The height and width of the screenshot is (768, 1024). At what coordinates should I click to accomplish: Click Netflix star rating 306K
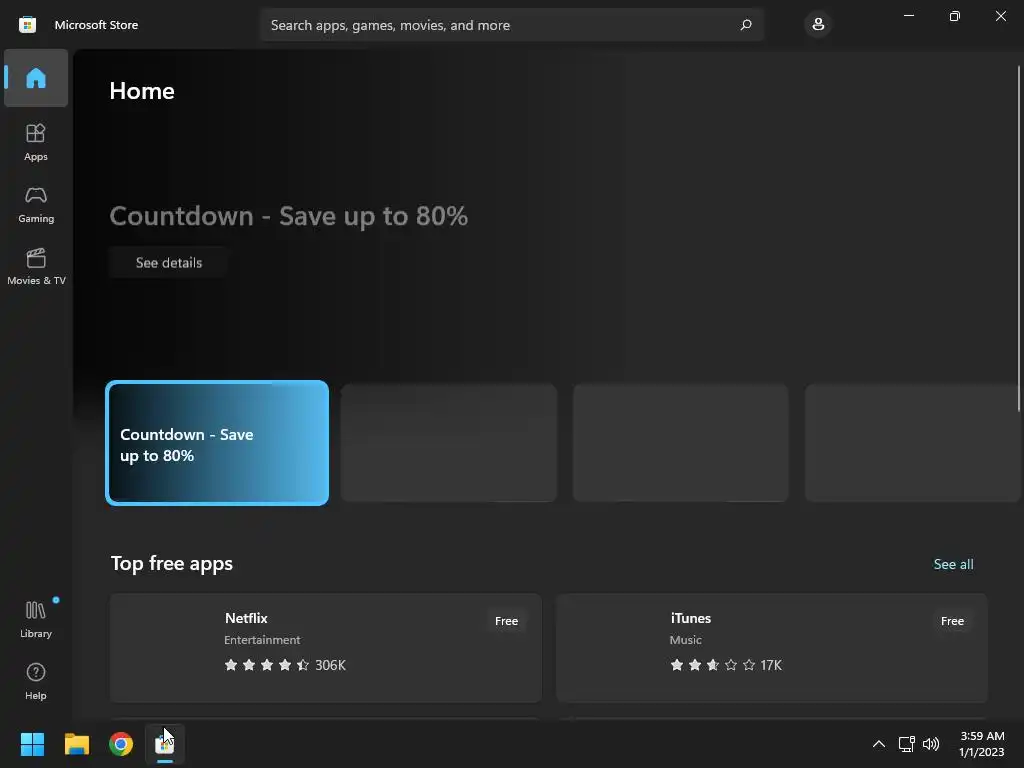tap(285, 665)
